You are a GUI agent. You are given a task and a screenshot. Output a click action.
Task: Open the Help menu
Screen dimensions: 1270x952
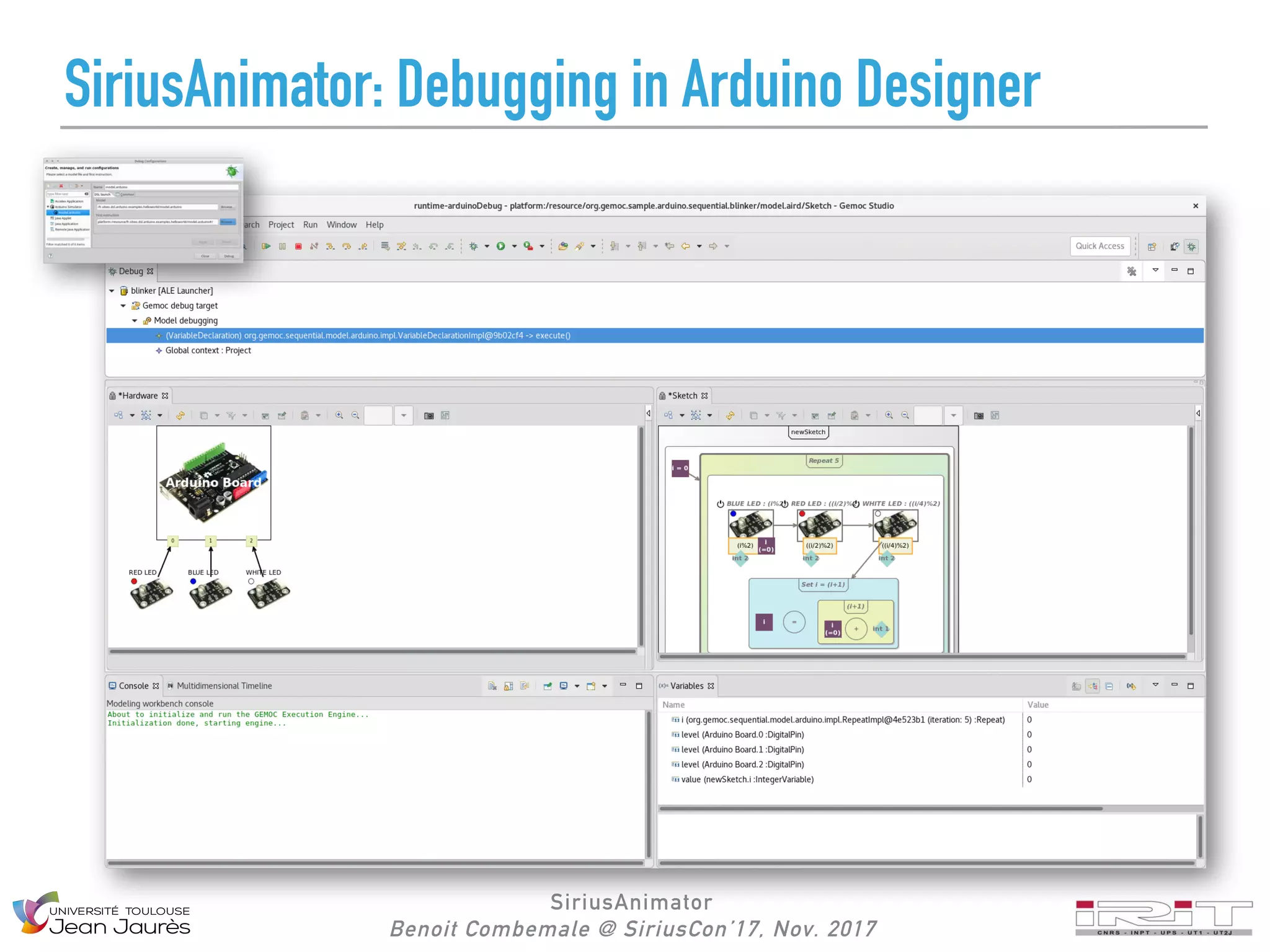[375, 225]
